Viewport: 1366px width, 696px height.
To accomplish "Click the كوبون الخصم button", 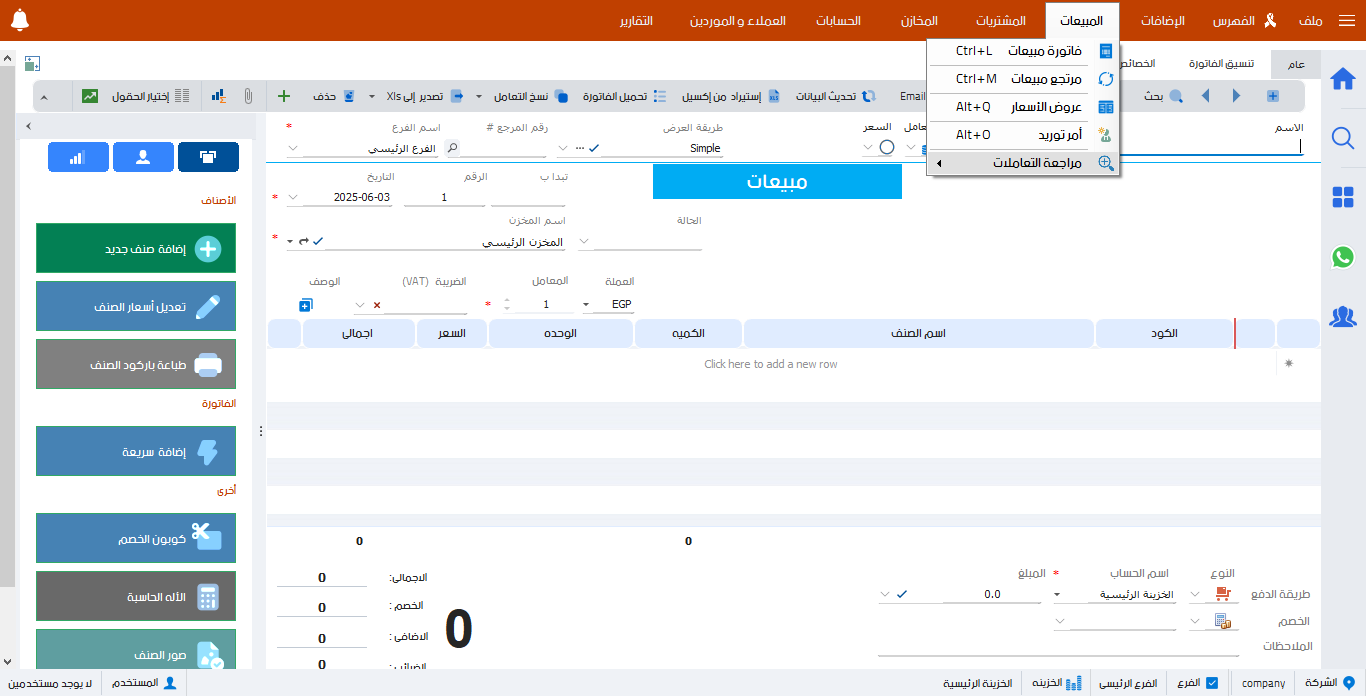I will tap(135, 538).
